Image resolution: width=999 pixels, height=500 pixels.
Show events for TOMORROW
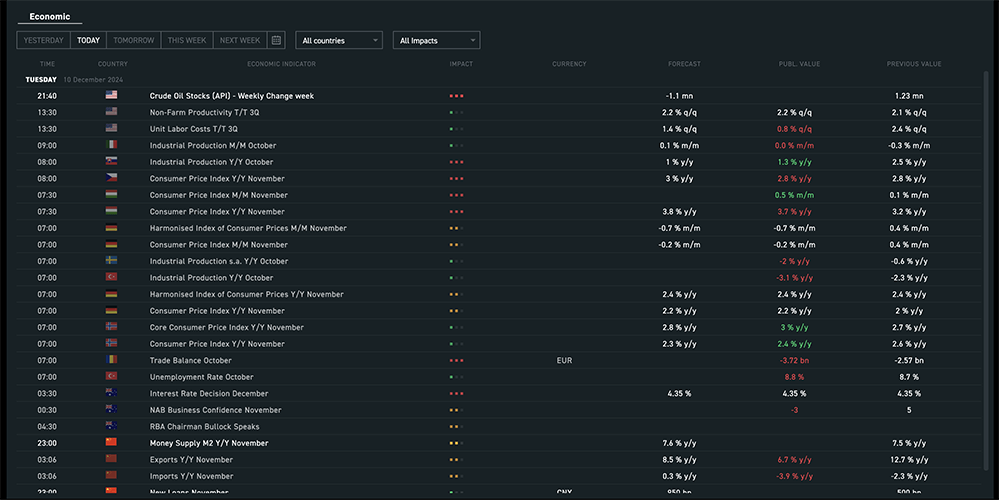pyautogui.click(x=134, y=40)
